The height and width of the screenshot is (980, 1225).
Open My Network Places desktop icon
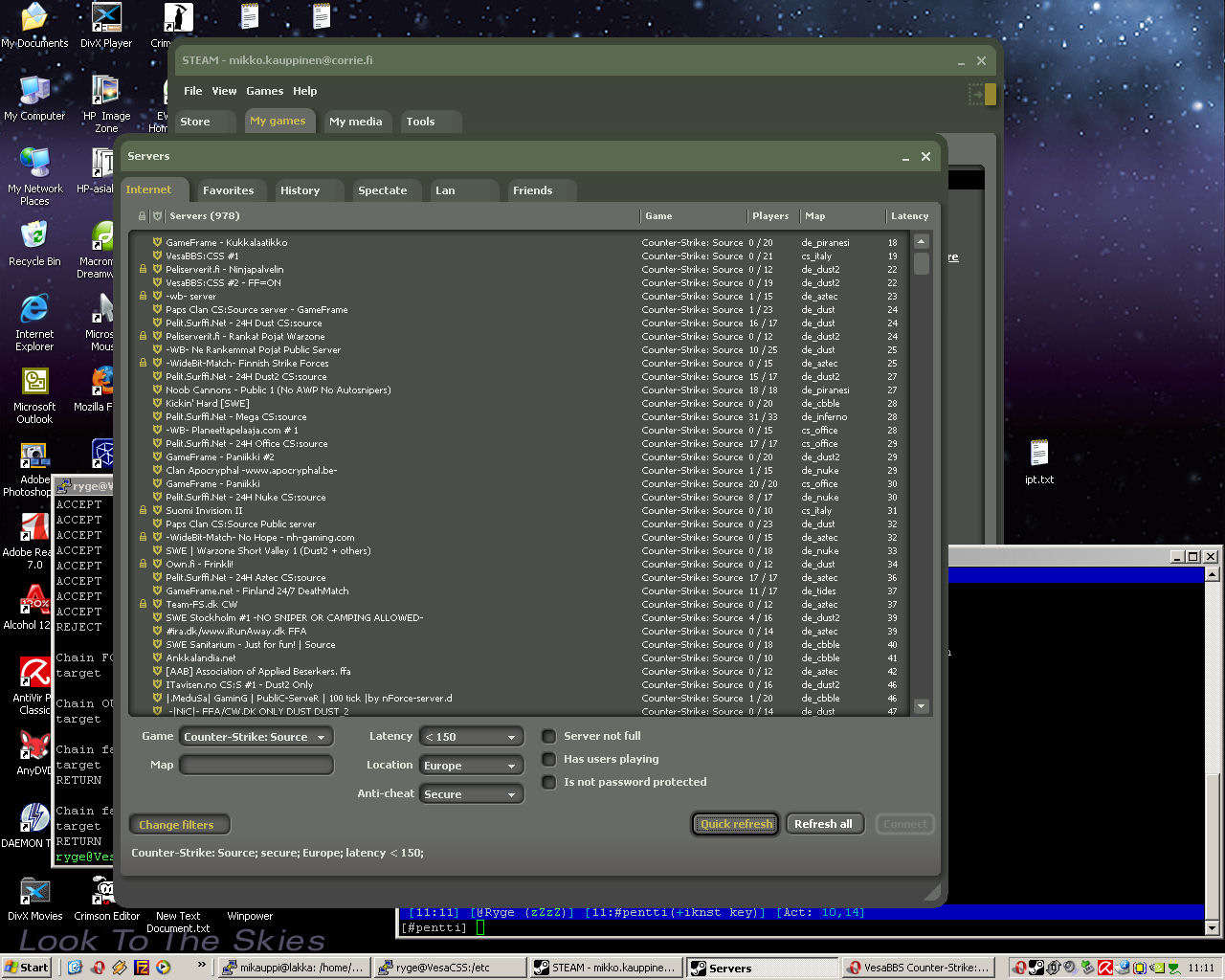(34, 176)
